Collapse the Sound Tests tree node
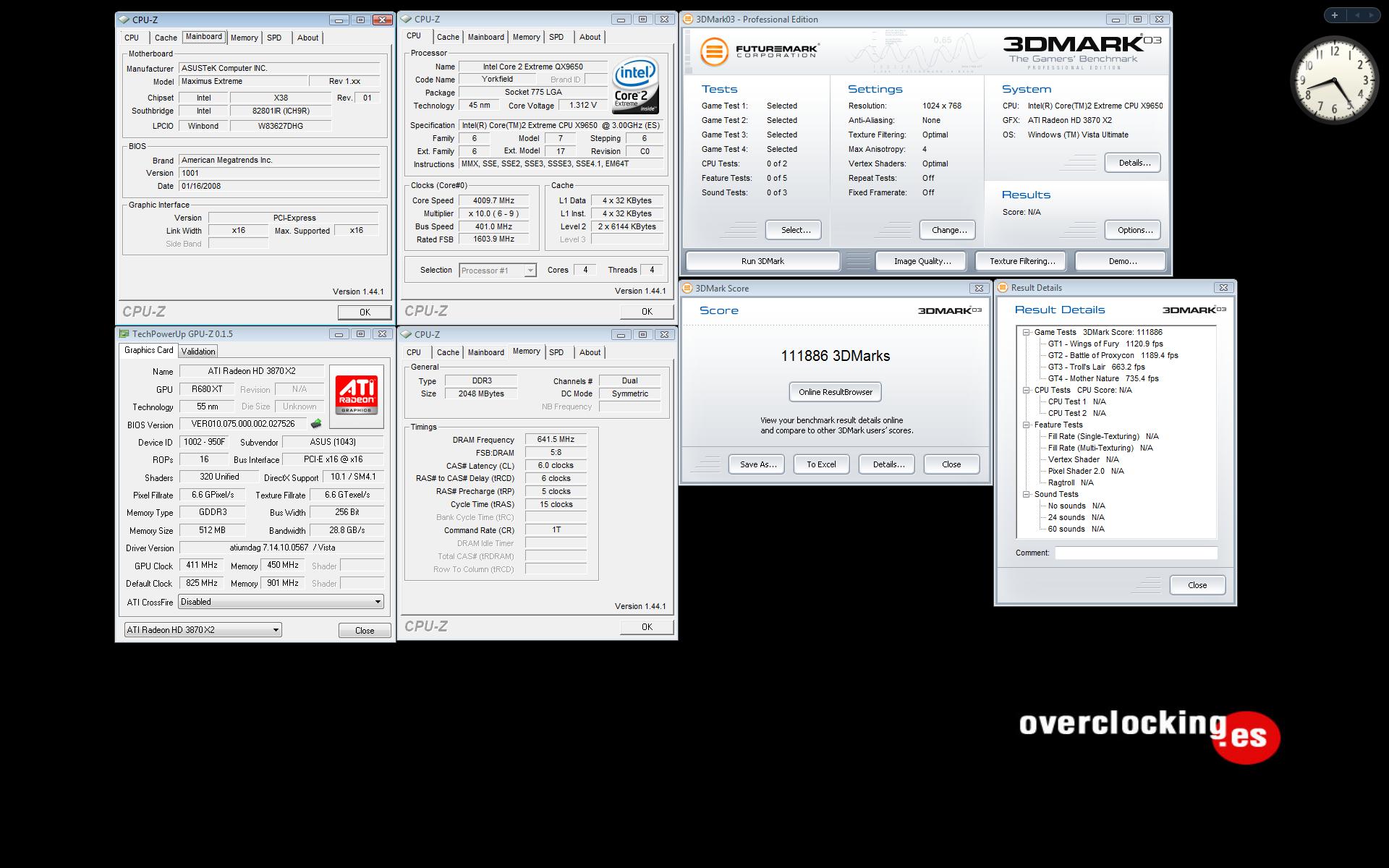 (x=1026, y=495)
